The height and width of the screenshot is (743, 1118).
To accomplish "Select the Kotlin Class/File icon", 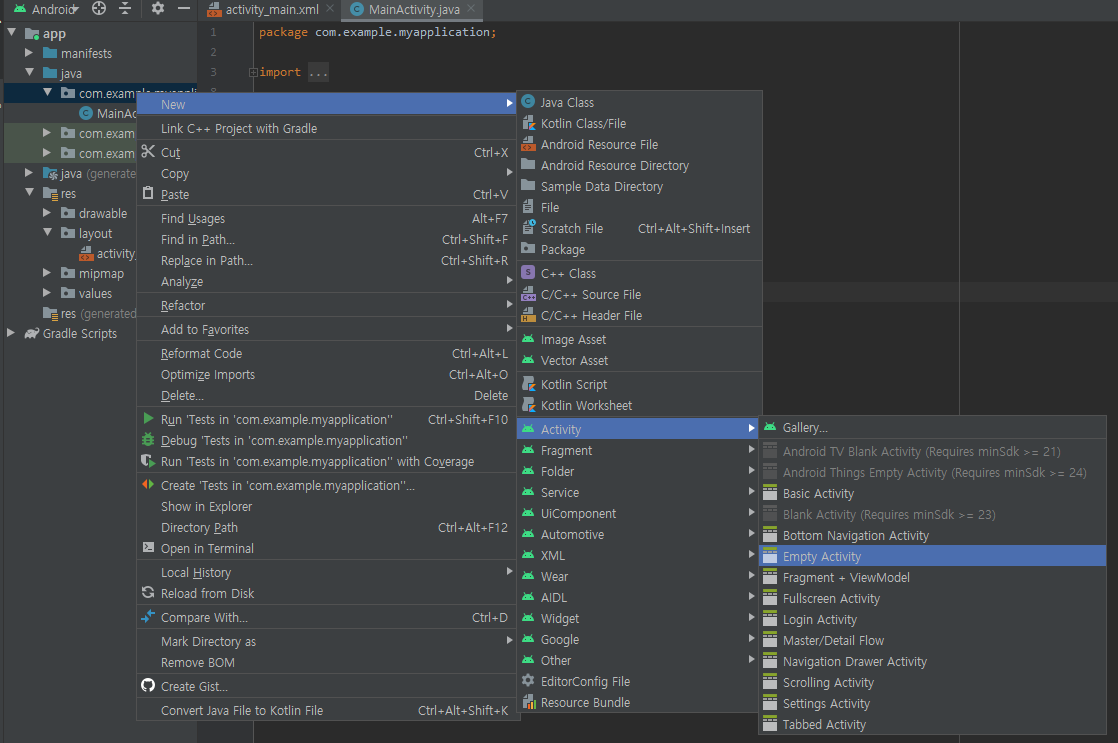I will click(x=528, y=123).
